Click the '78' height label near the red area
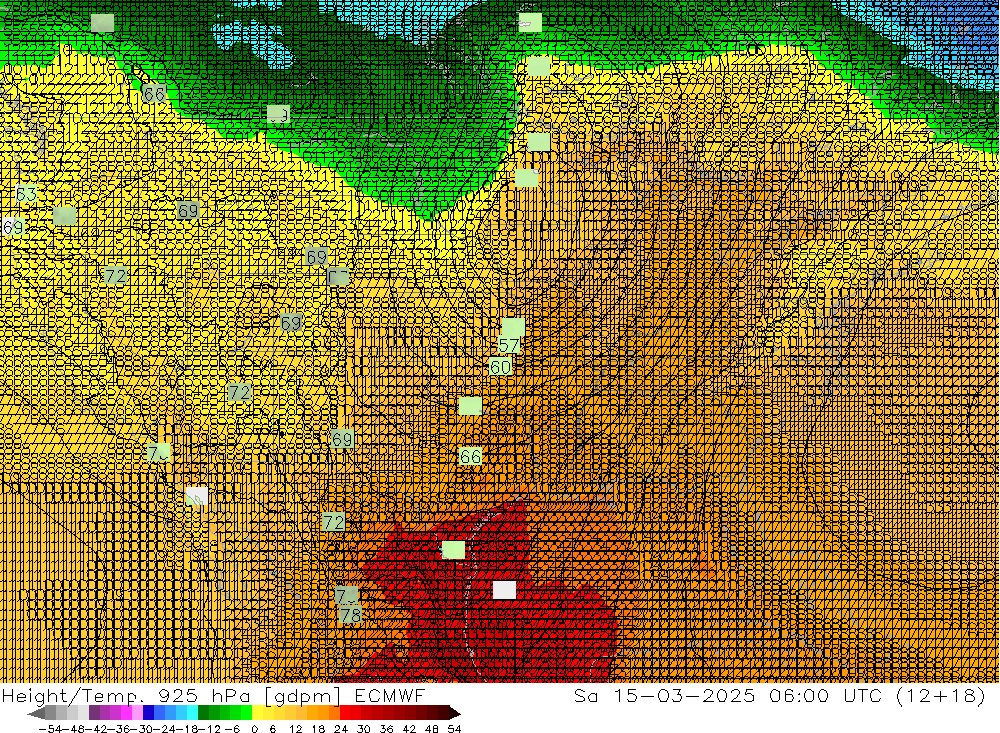 (x=350, y=615)
